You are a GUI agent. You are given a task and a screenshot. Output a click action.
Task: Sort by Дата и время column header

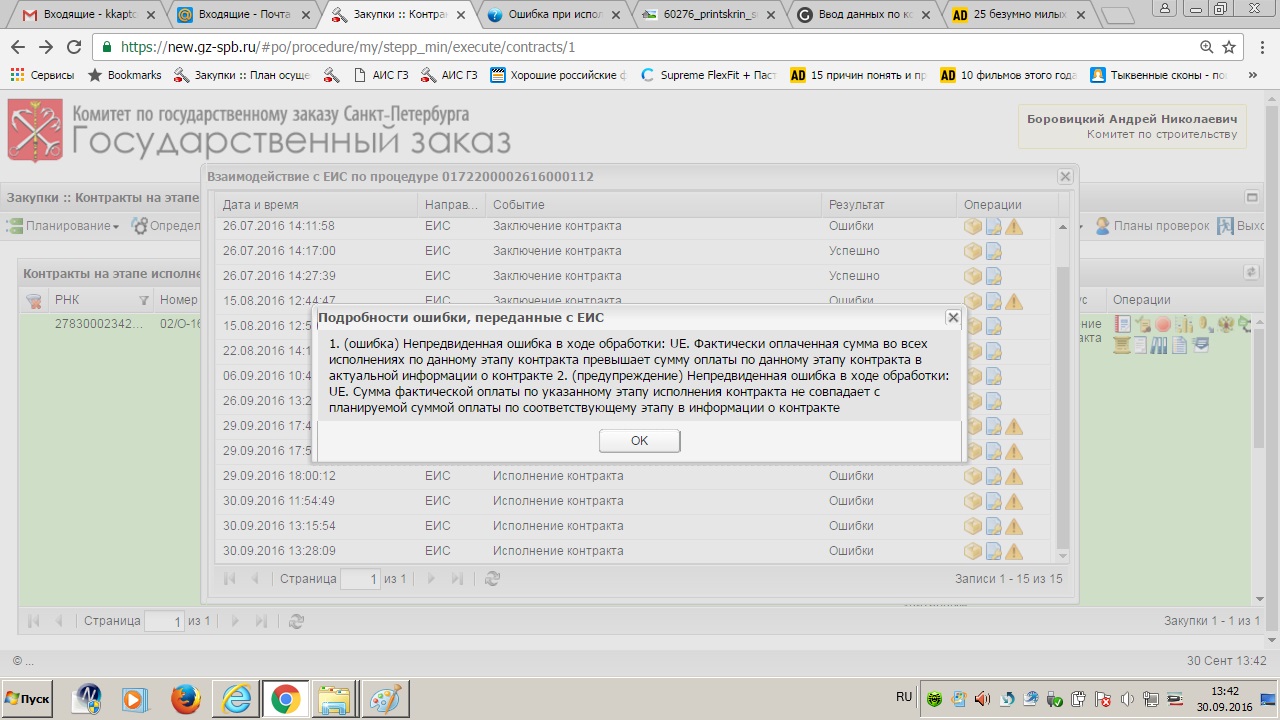click(316, 205)
